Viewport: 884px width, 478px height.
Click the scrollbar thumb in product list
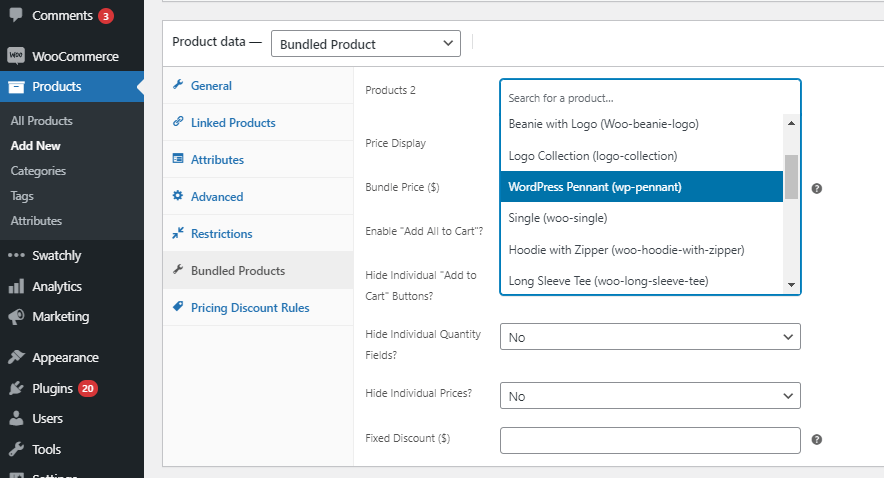[x=791, y=176]
